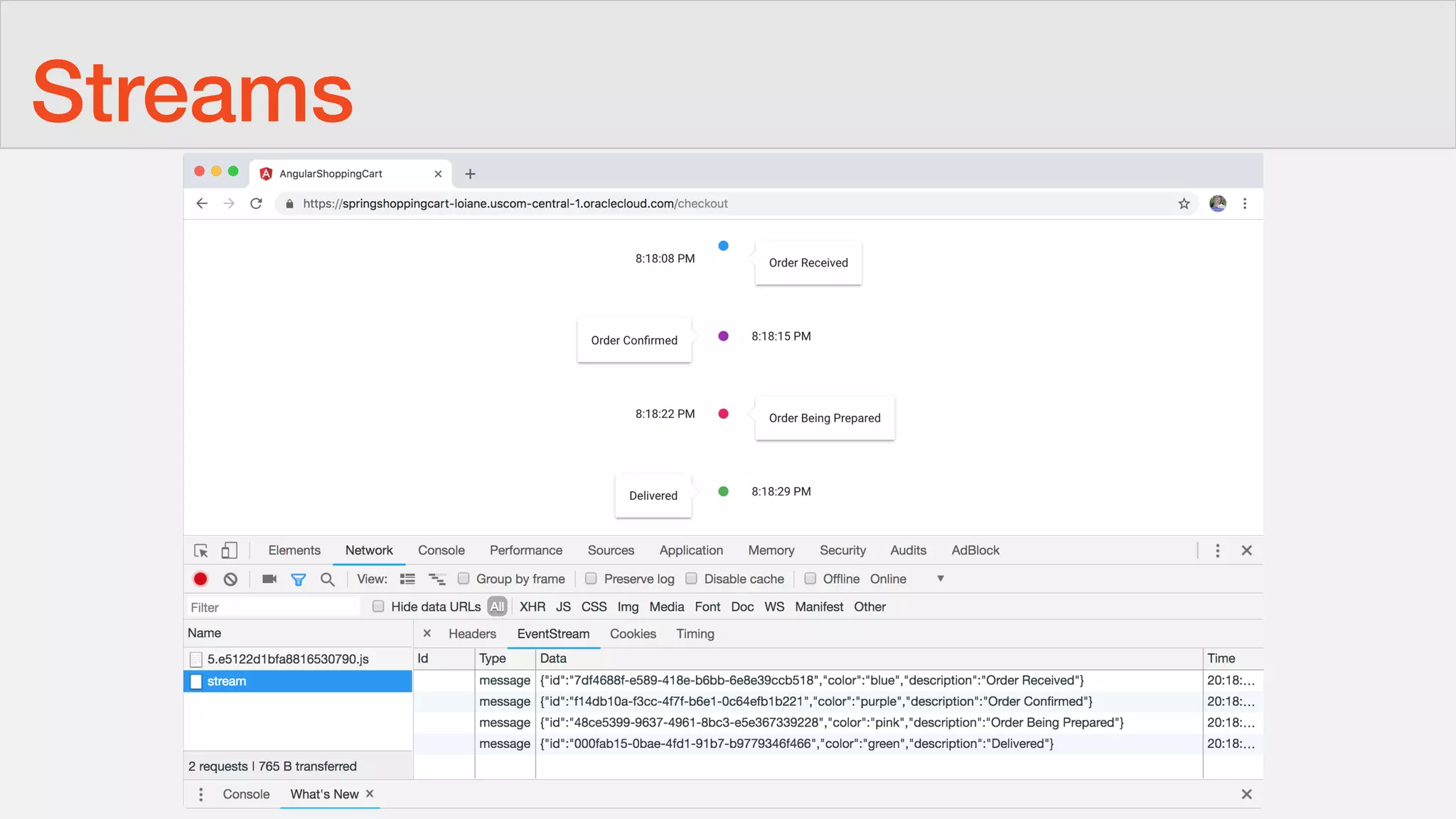Enable the Preserve log checkbox

tap(591, 578)
